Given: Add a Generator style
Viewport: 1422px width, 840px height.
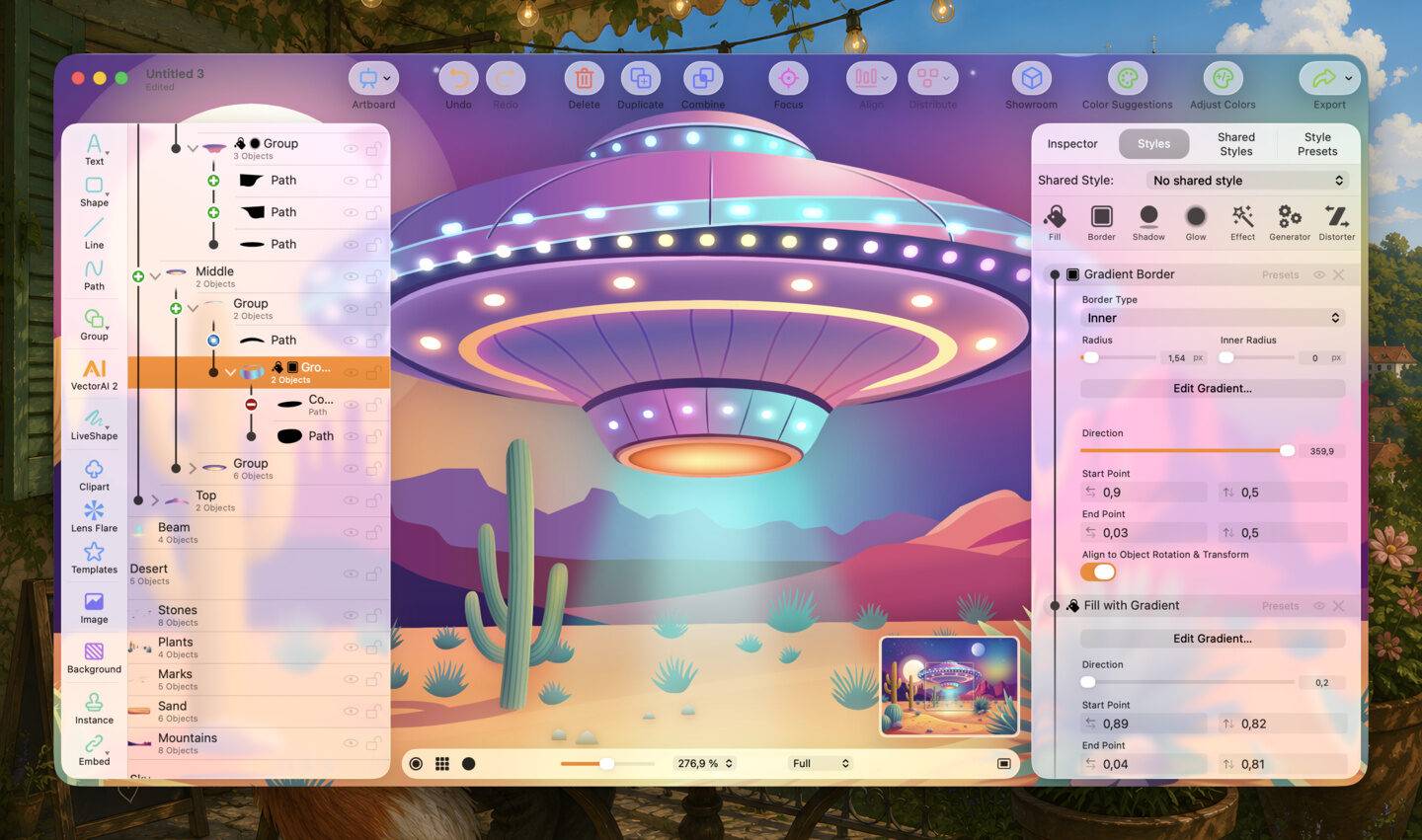Looking at the screenshot, I should pos(1290,222).
